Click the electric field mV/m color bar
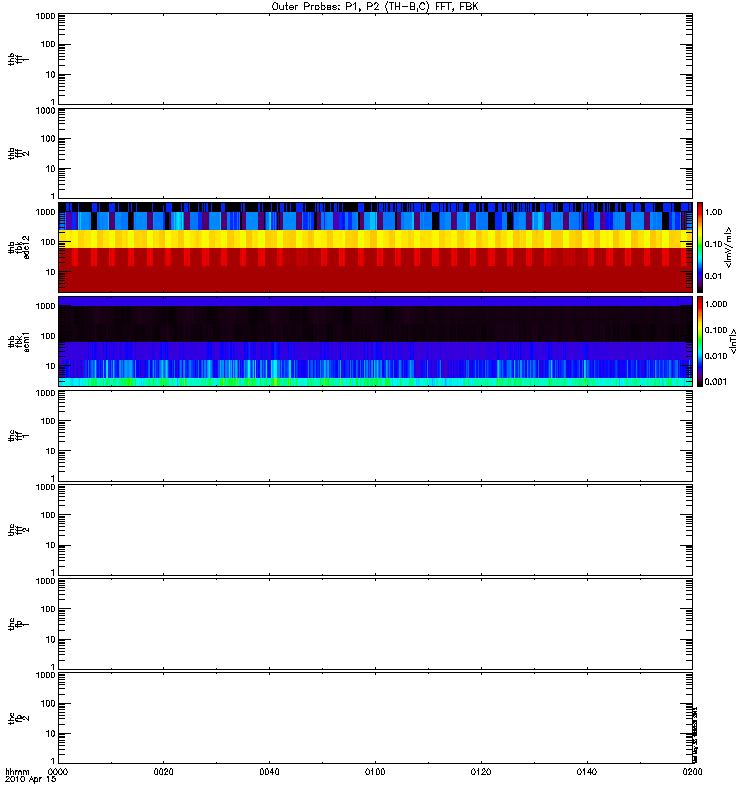750x800 pixels. coord(700,247)
